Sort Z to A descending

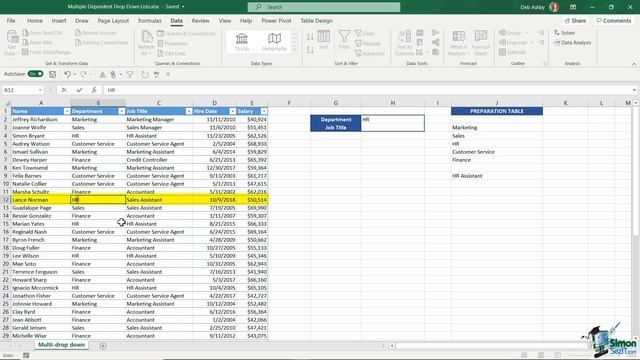(x=310, y=50)
